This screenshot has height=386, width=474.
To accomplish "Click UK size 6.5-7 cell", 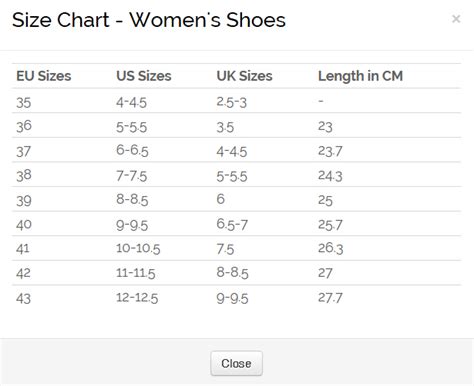I will (x=232, y=224).
